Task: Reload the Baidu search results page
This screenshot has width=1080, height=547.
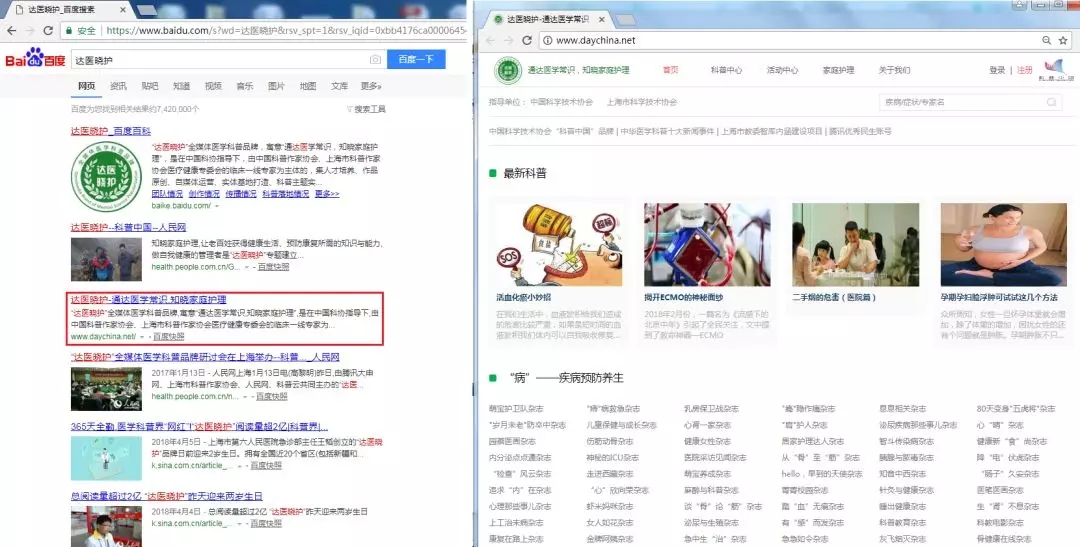Action: [x=48, y=30]
